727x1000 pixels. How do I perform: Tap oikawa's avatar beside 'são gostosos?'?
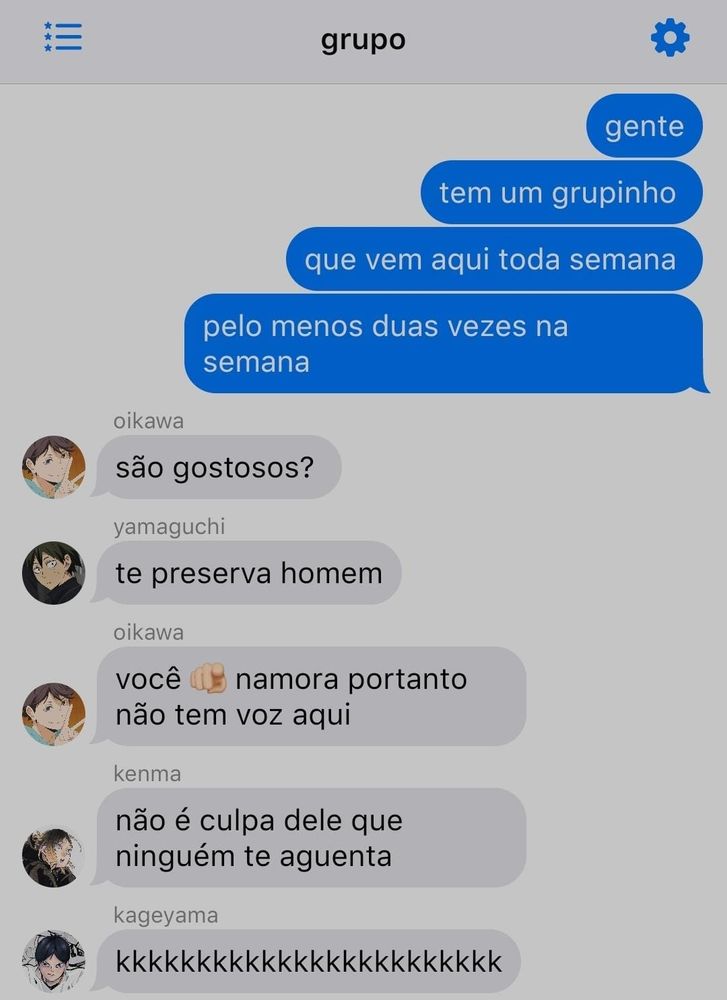click(54, 467)
